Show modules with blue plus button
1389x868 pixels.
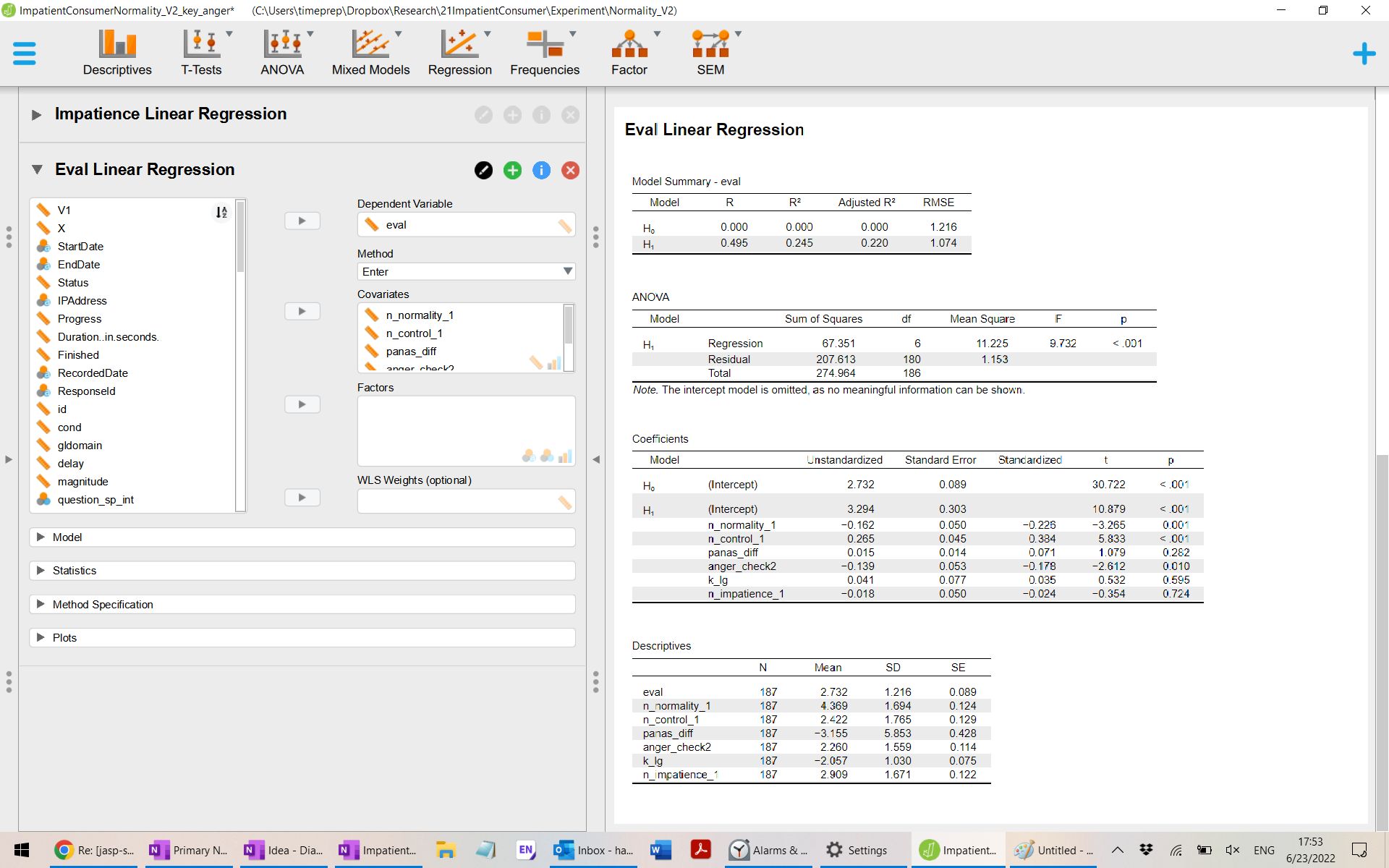1364,53
